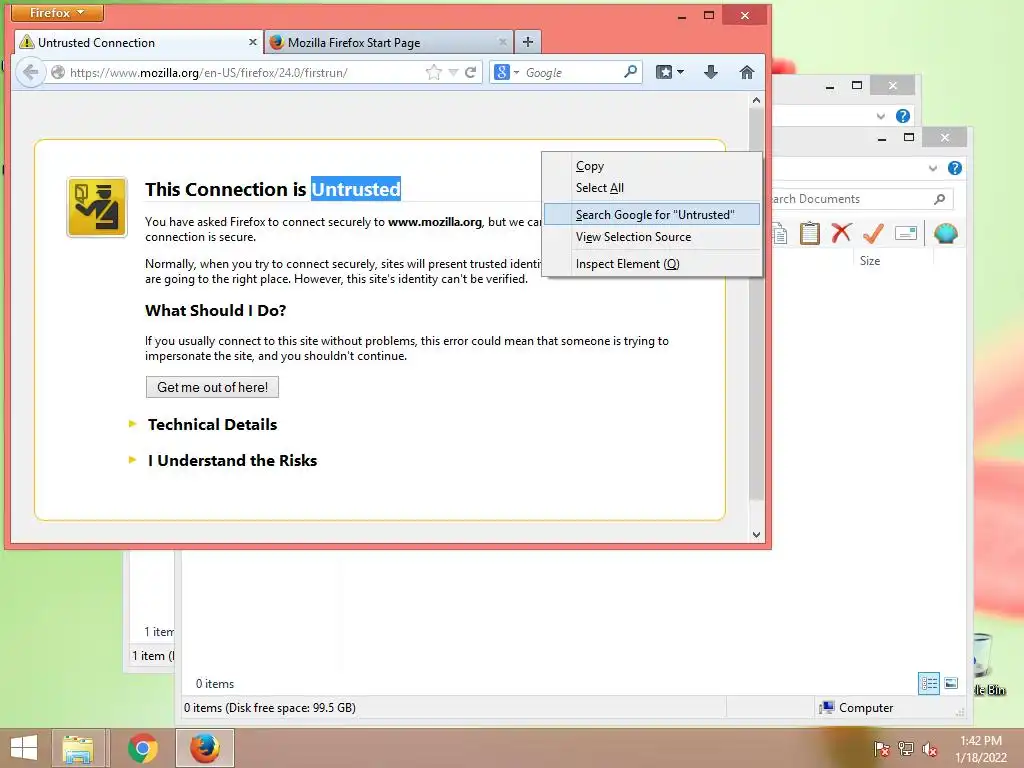Viewport: 1024px width, 768px height.
Task: Click the Firefox taskbar button
Action: point(204,748)
